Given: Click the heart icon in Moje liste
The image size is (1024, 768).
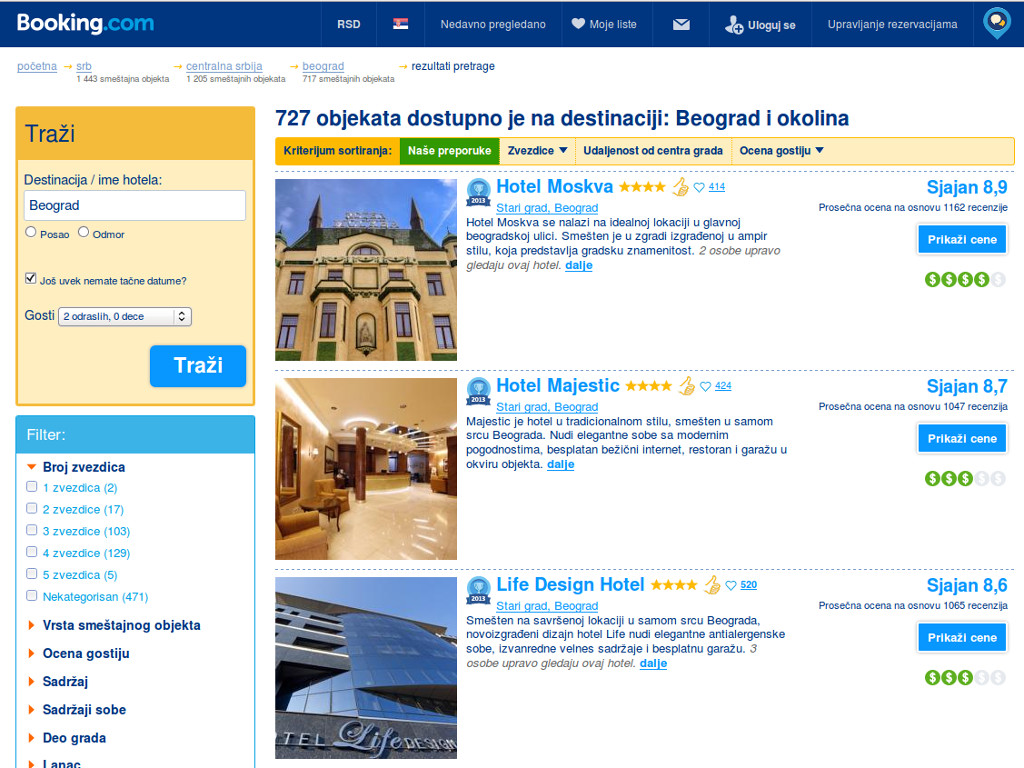Looking at the screenshot, I should (578, 24).
